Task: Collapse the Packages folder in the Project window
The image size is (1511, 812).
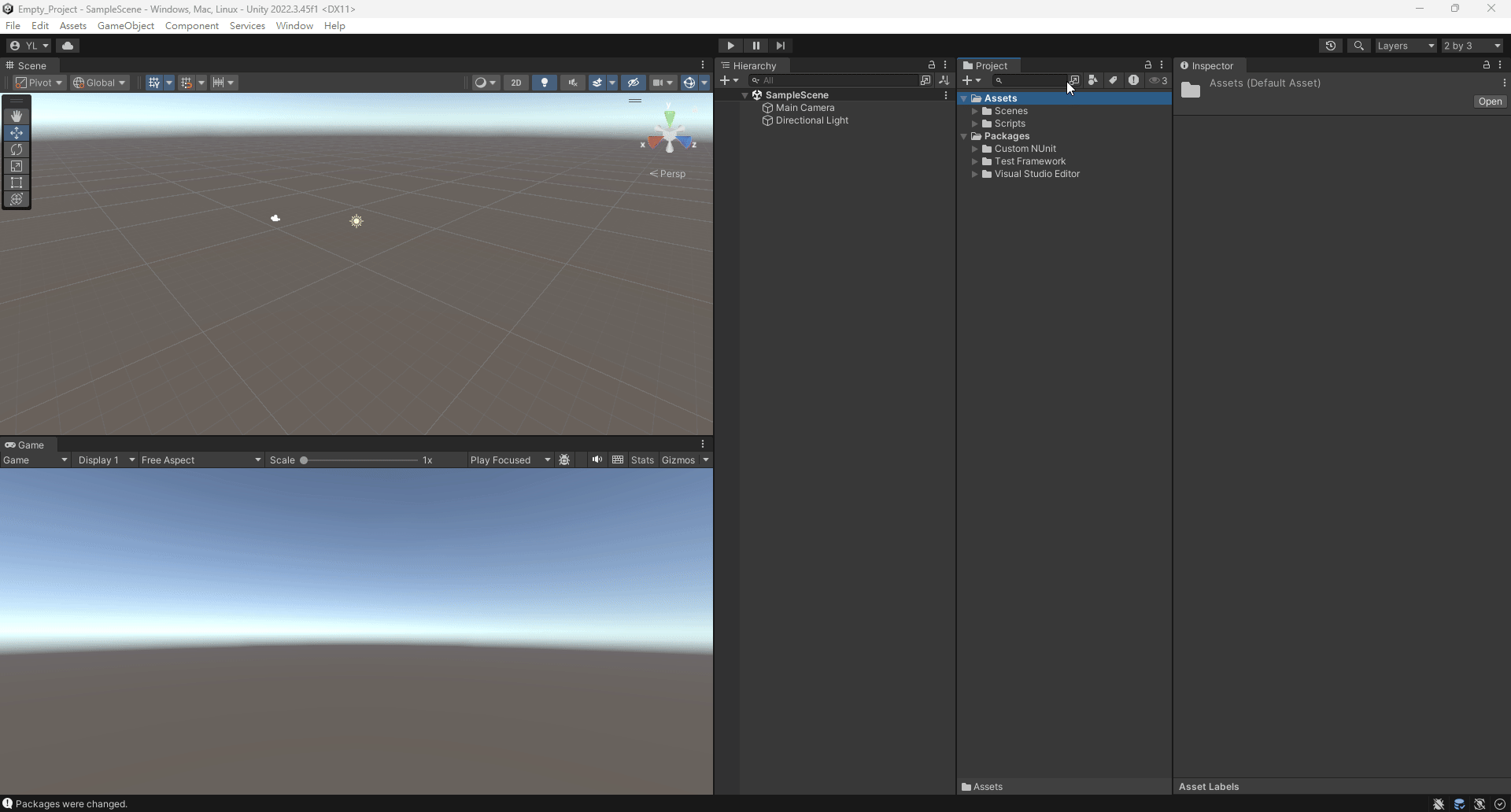Action: coord(965,136)
